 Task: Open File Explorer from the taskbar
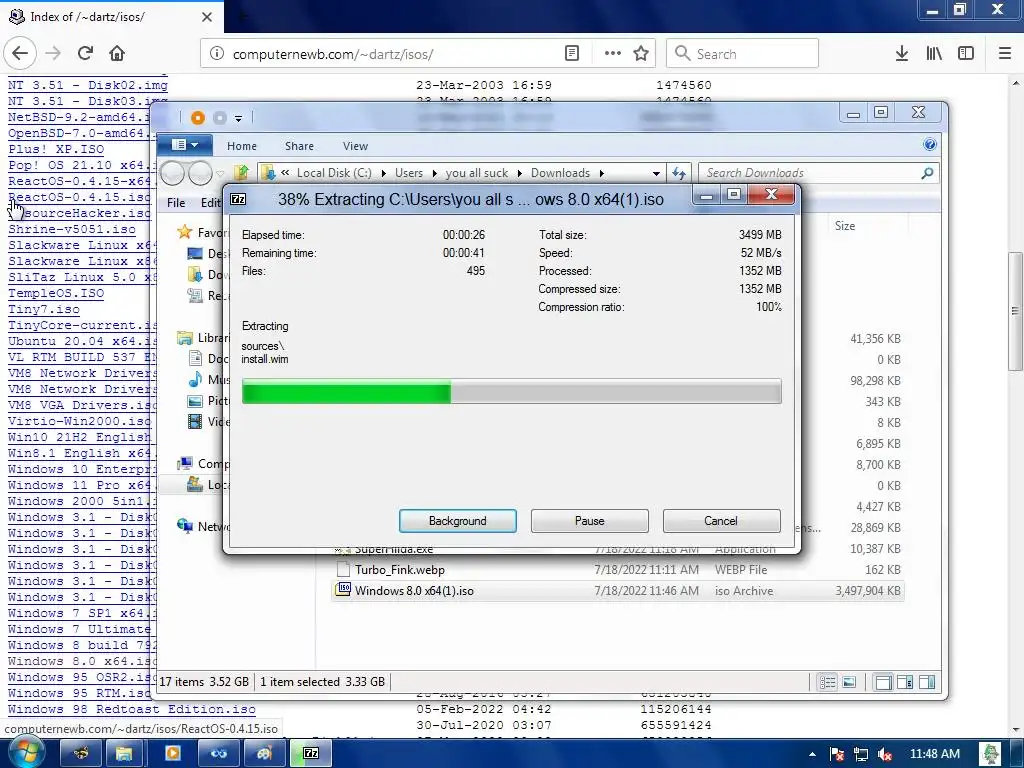124,754
